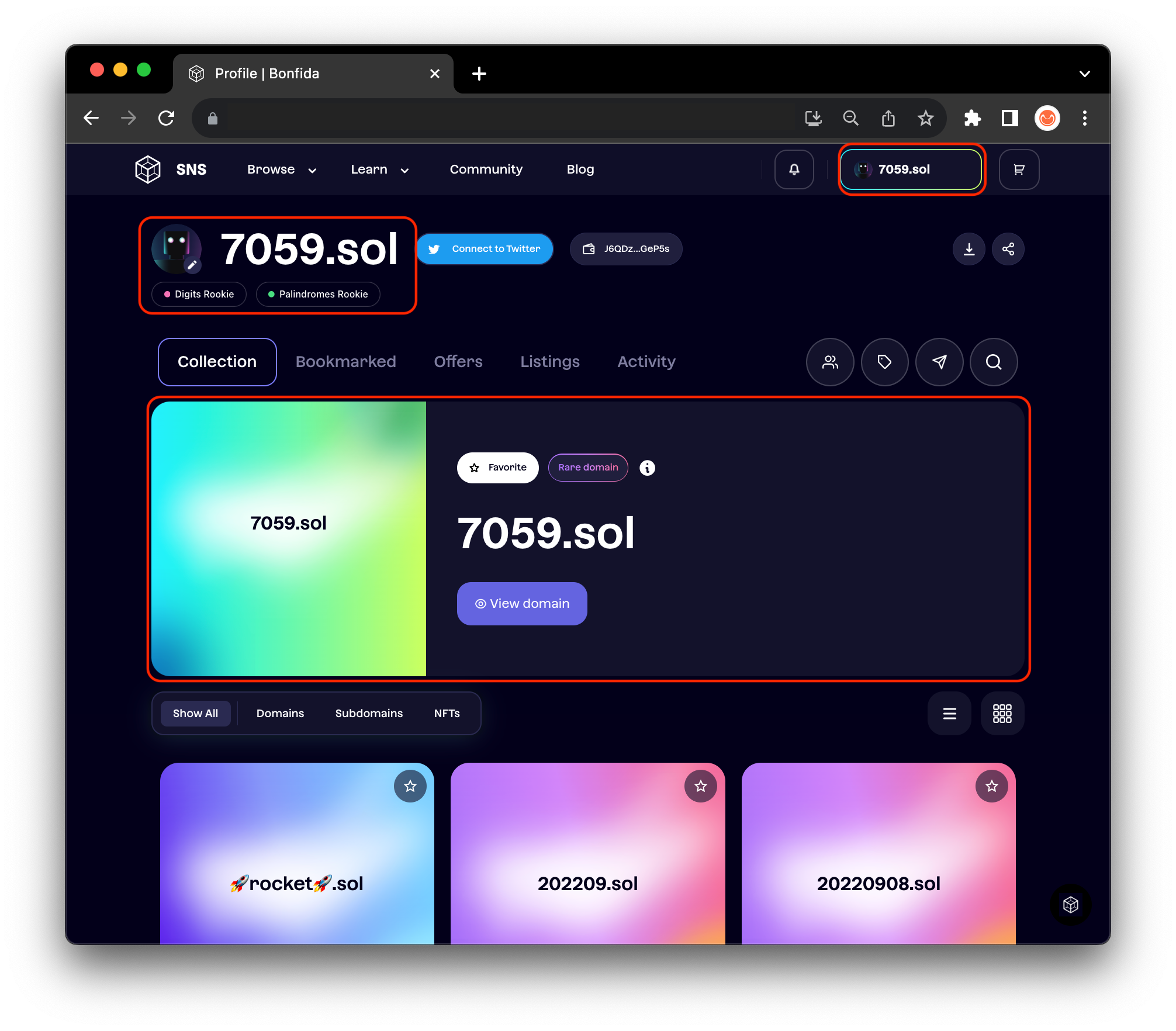Star the 202209.sol domain card

click(700, 786)
